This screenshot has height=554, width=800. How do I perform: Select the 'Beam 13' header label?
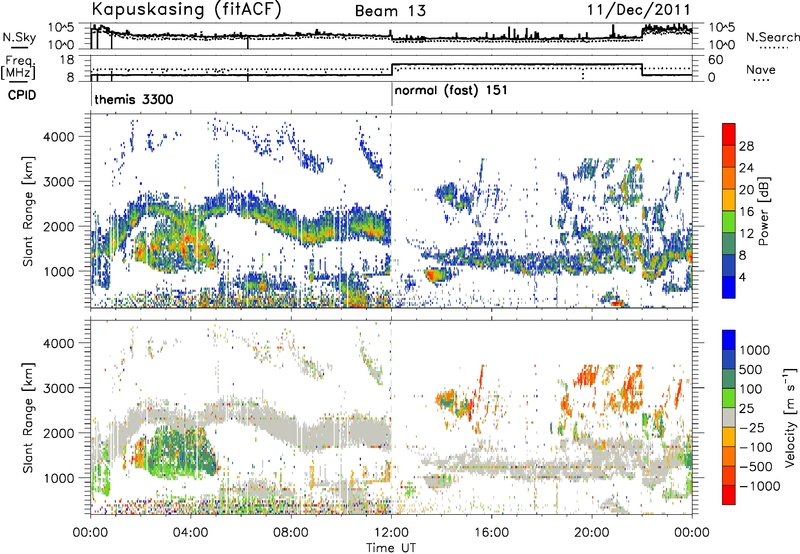coord(390,11)
